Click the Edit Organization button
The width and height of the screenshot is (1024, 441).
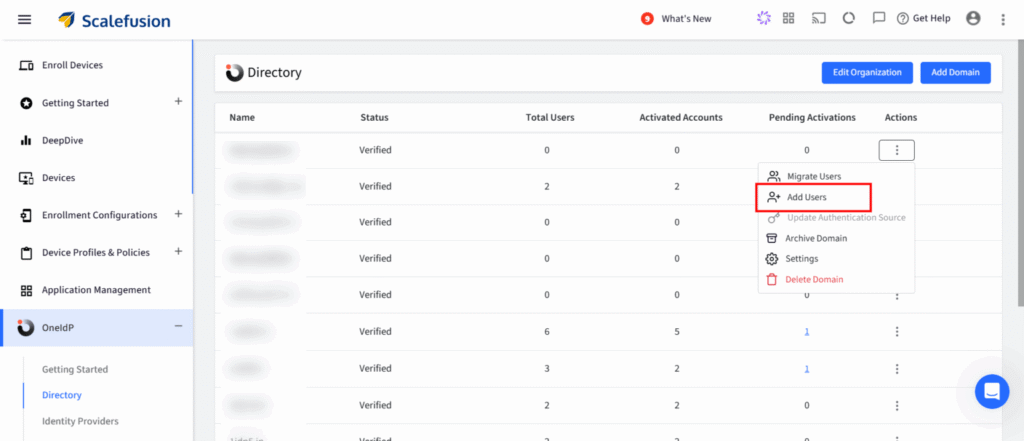pyautogui.click(x=867, y=73)
